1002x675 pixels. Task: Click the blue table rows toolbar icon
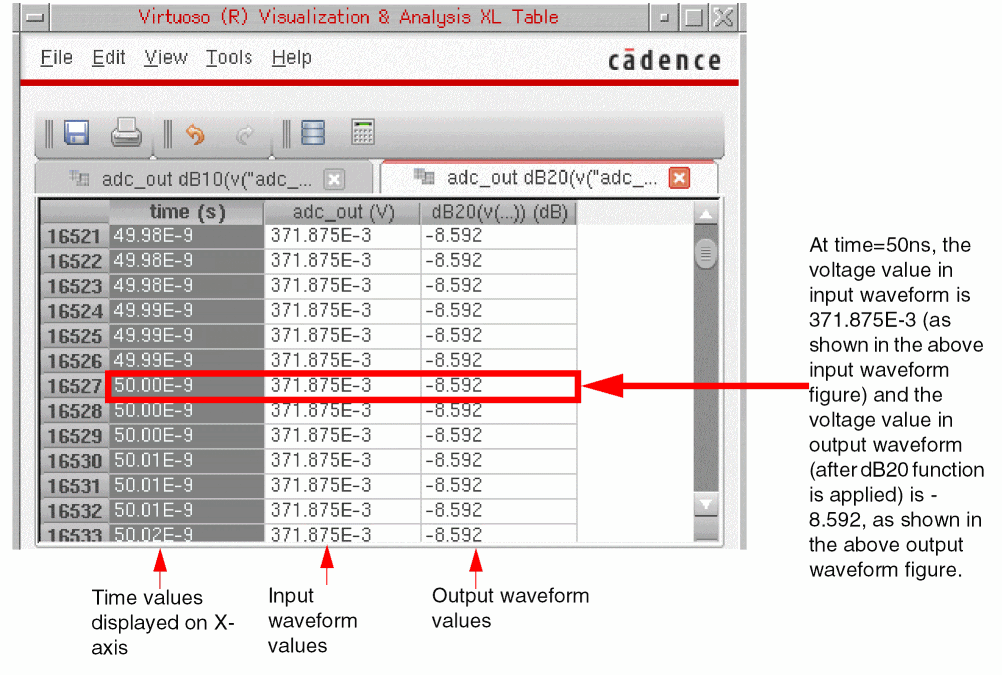point(313,133)
